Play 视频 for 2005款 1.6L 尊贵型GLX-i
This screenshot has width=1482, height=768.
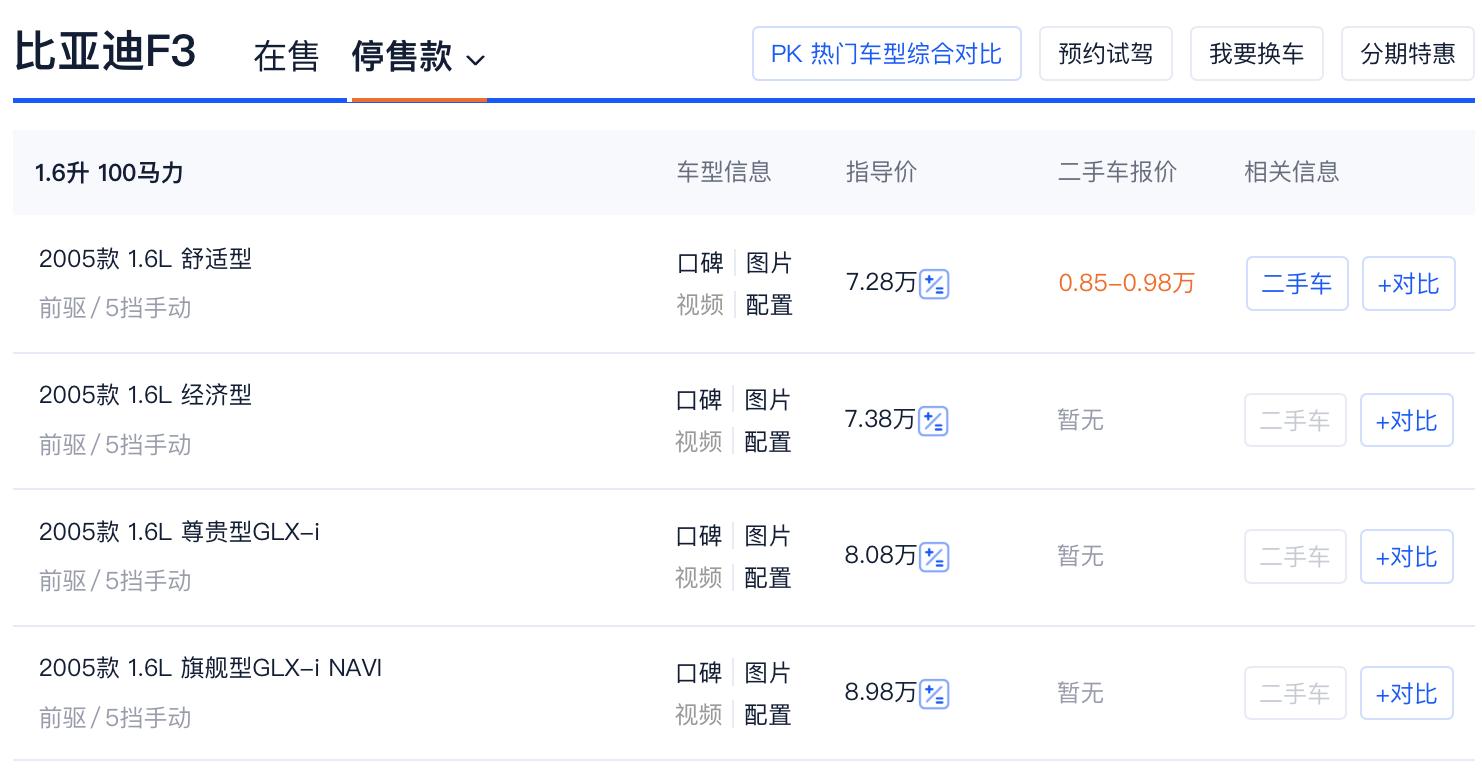pos(699,578)
